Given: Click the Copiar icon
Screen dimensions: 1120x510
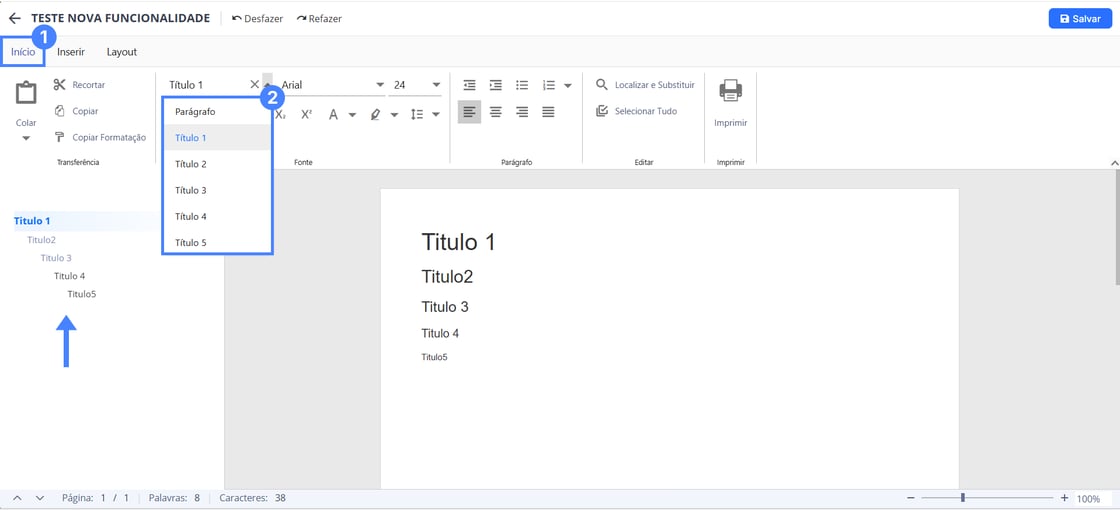Looking at the screenshot, I should click(59, 111).
